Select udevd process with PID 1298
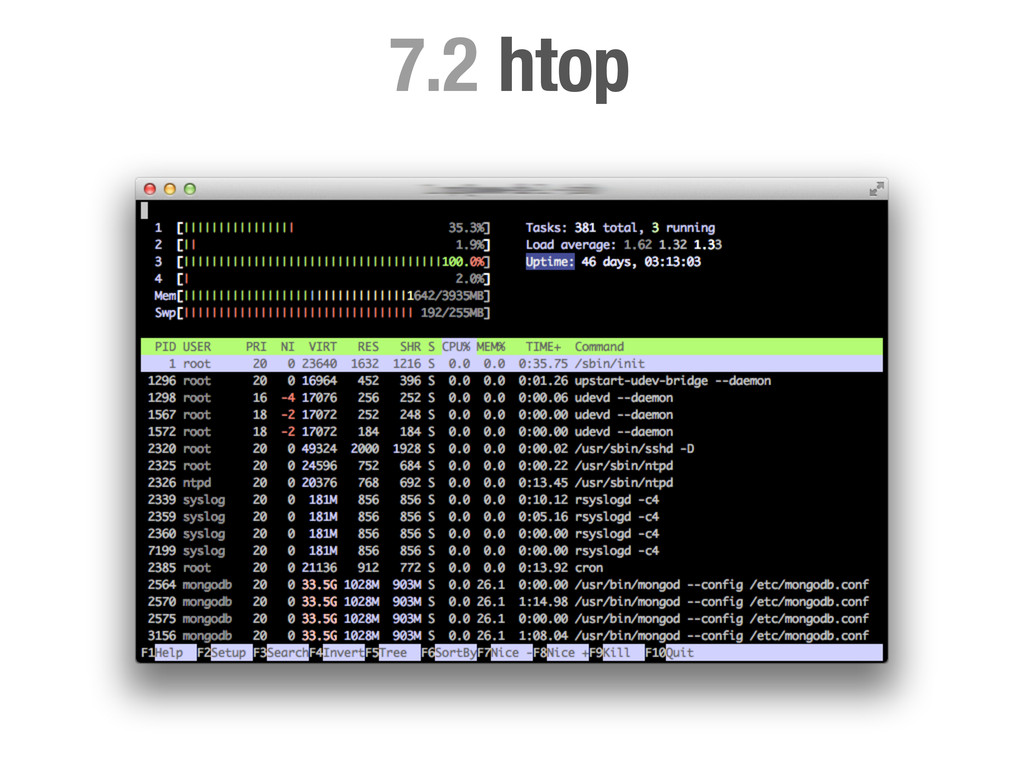 [x=512, y=398]
